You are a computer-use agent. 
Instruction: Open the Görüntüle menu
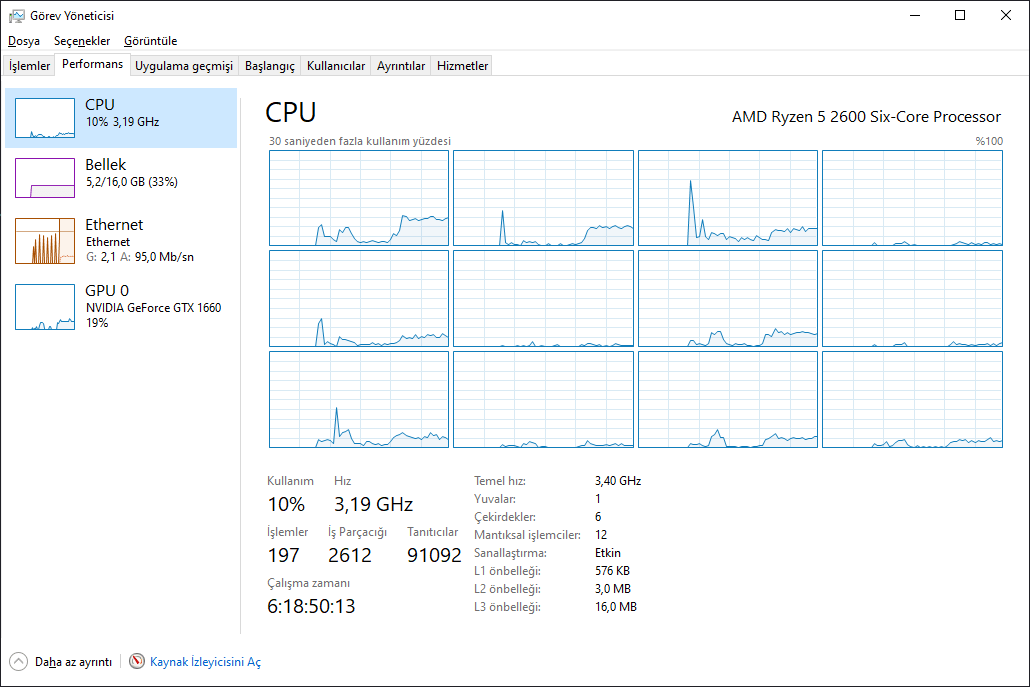point(150,41)
